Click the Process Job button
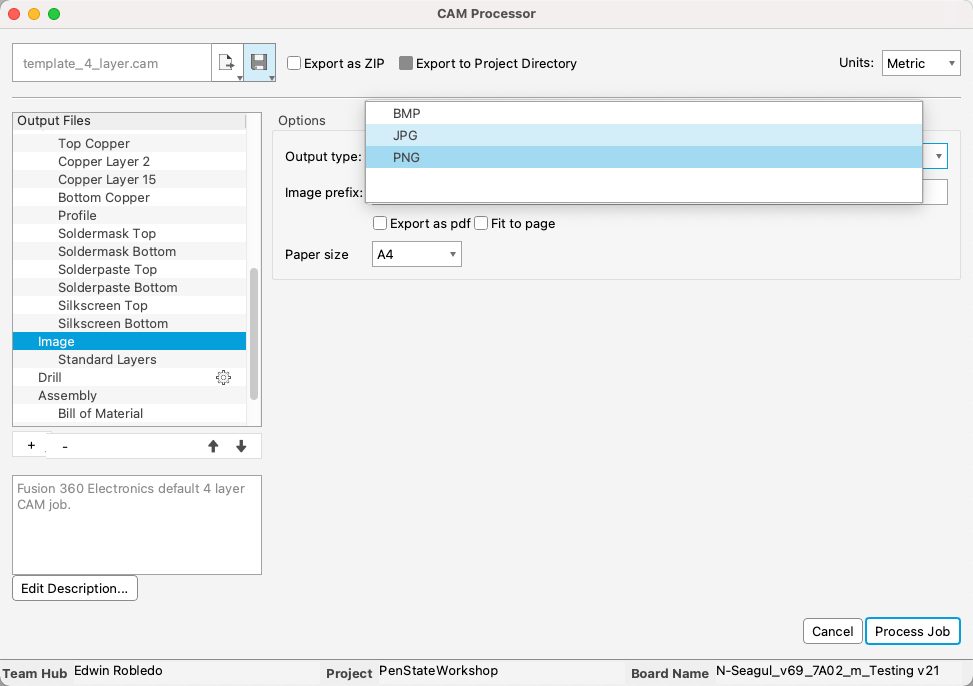The width and height of the screenshot is (973, 686). [x=912, y=631]
